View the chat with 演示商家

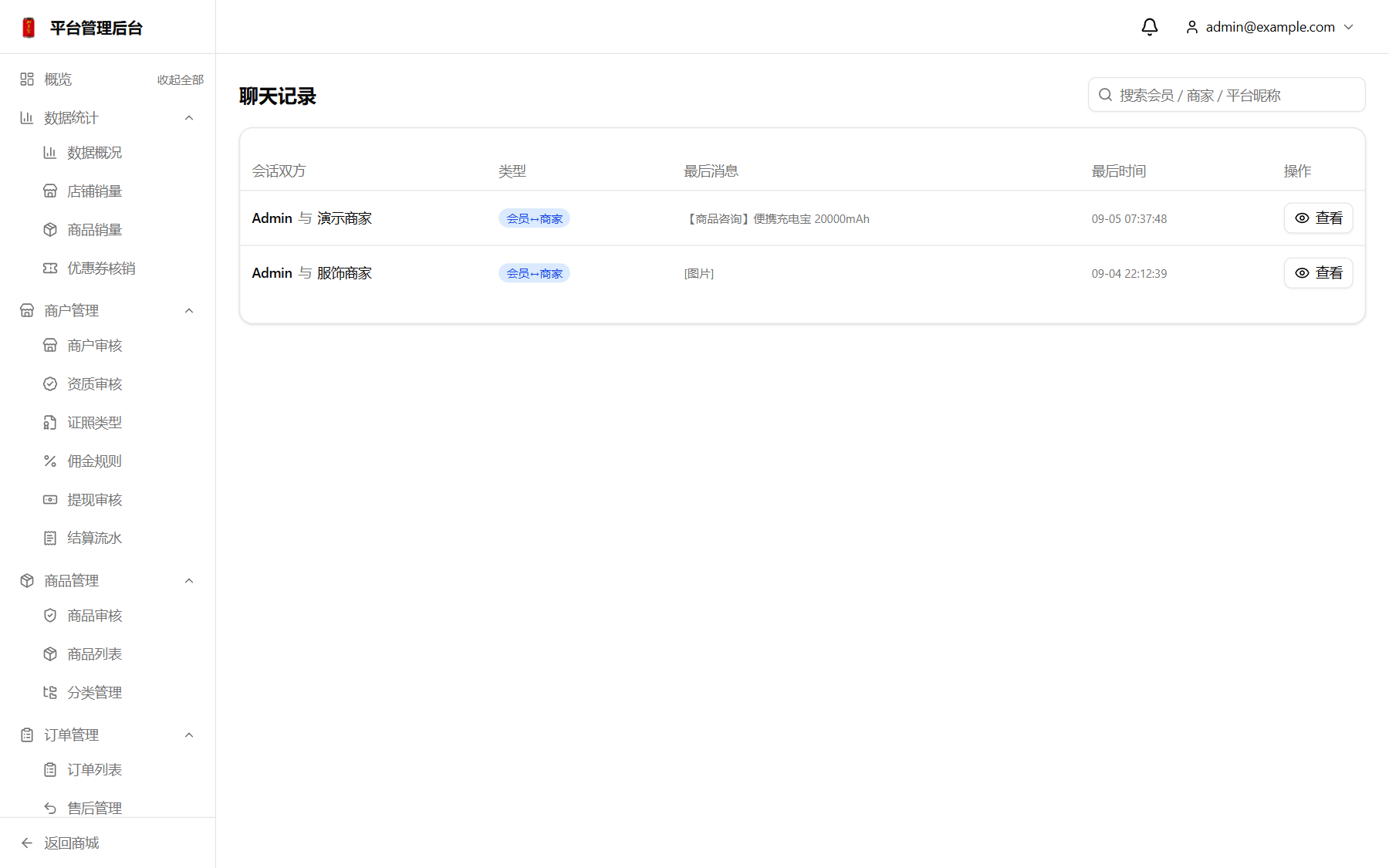(x=1318, y=218)
